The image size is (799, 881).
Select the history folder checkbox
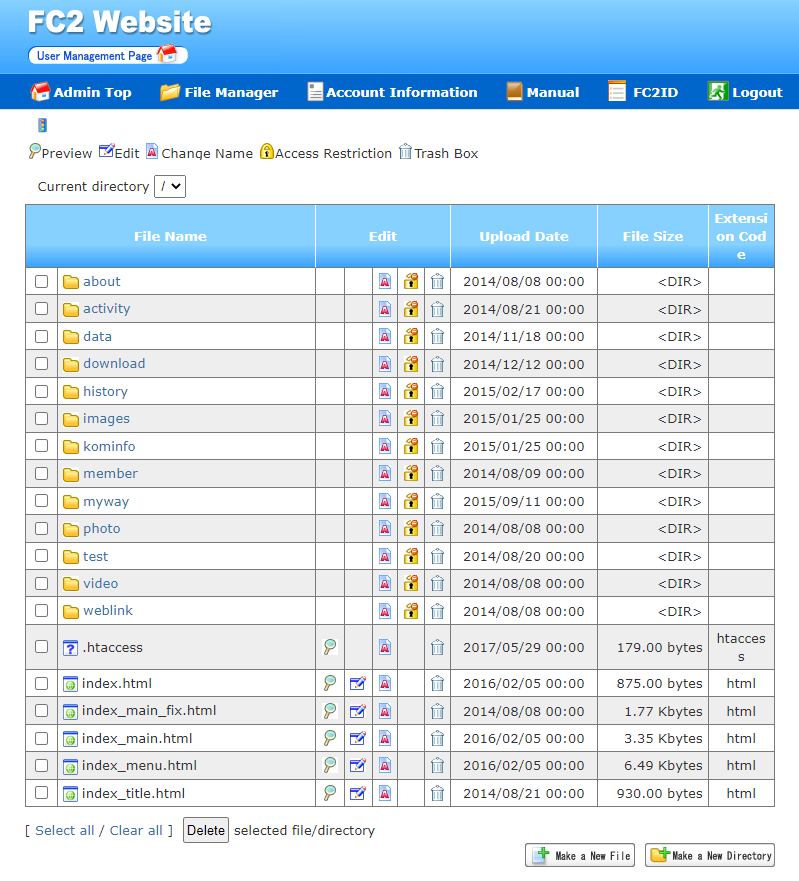pyautogui.click(x=42, y=391)
